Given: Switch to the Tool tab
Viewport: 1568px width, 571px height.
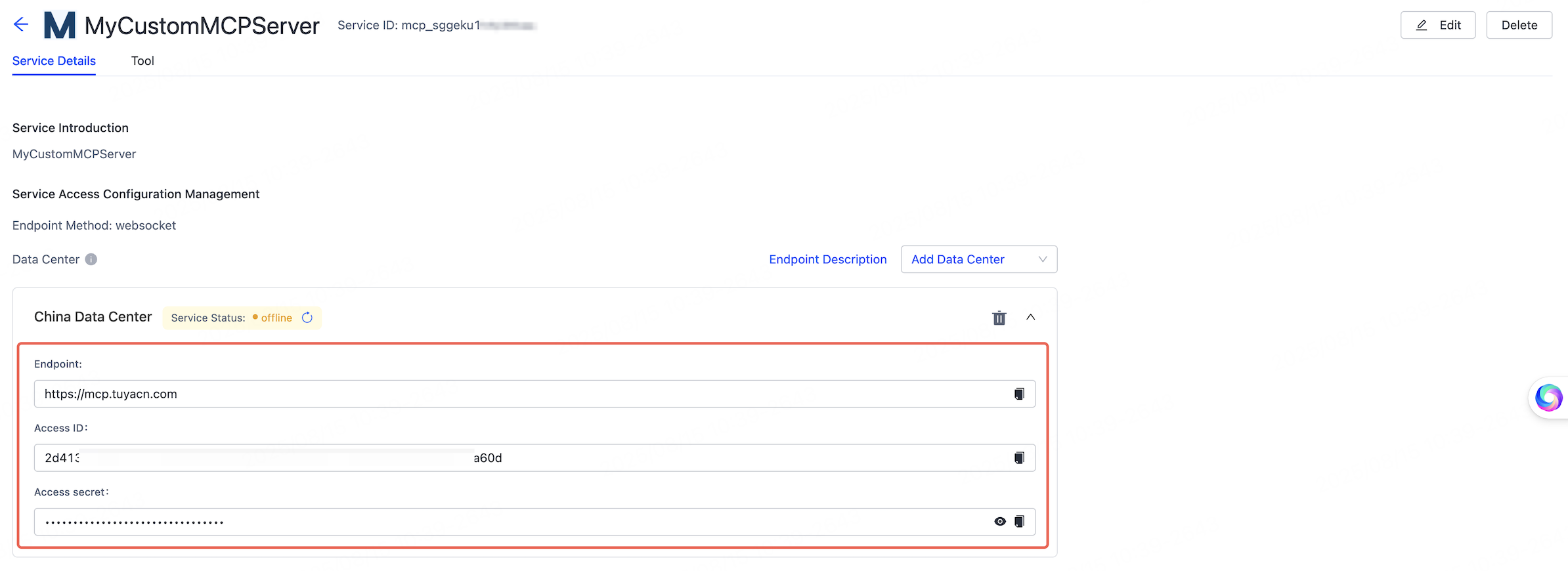Looking at the screenshot, I should pyautogui.click(x=142, y=61).
